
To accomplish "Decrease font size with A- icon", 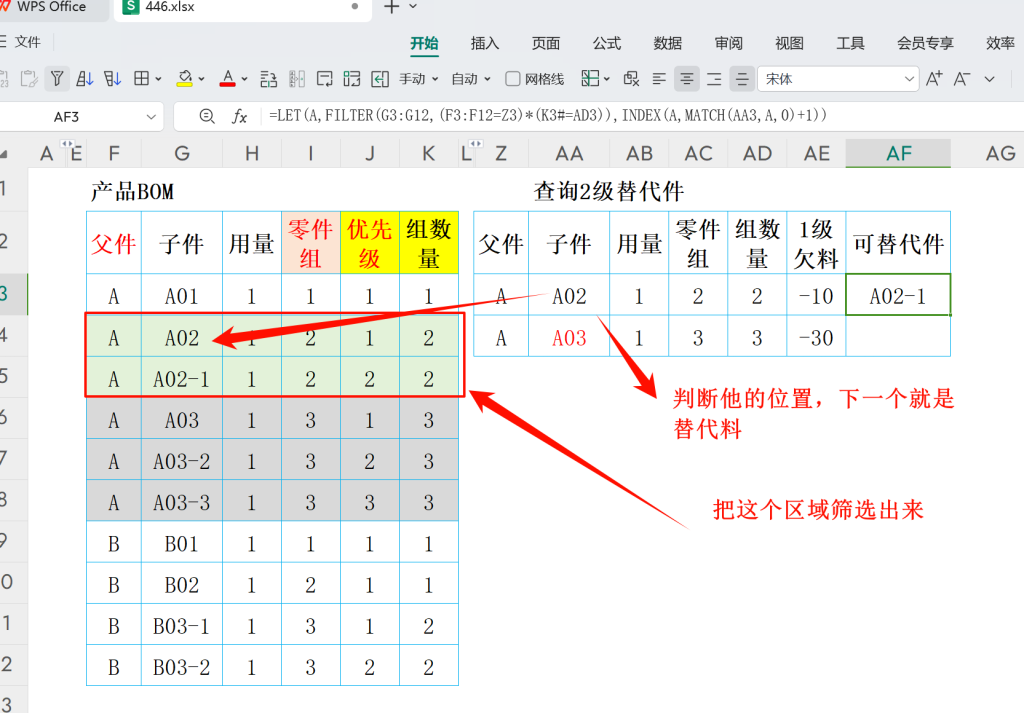I will (x=961, y=79).
